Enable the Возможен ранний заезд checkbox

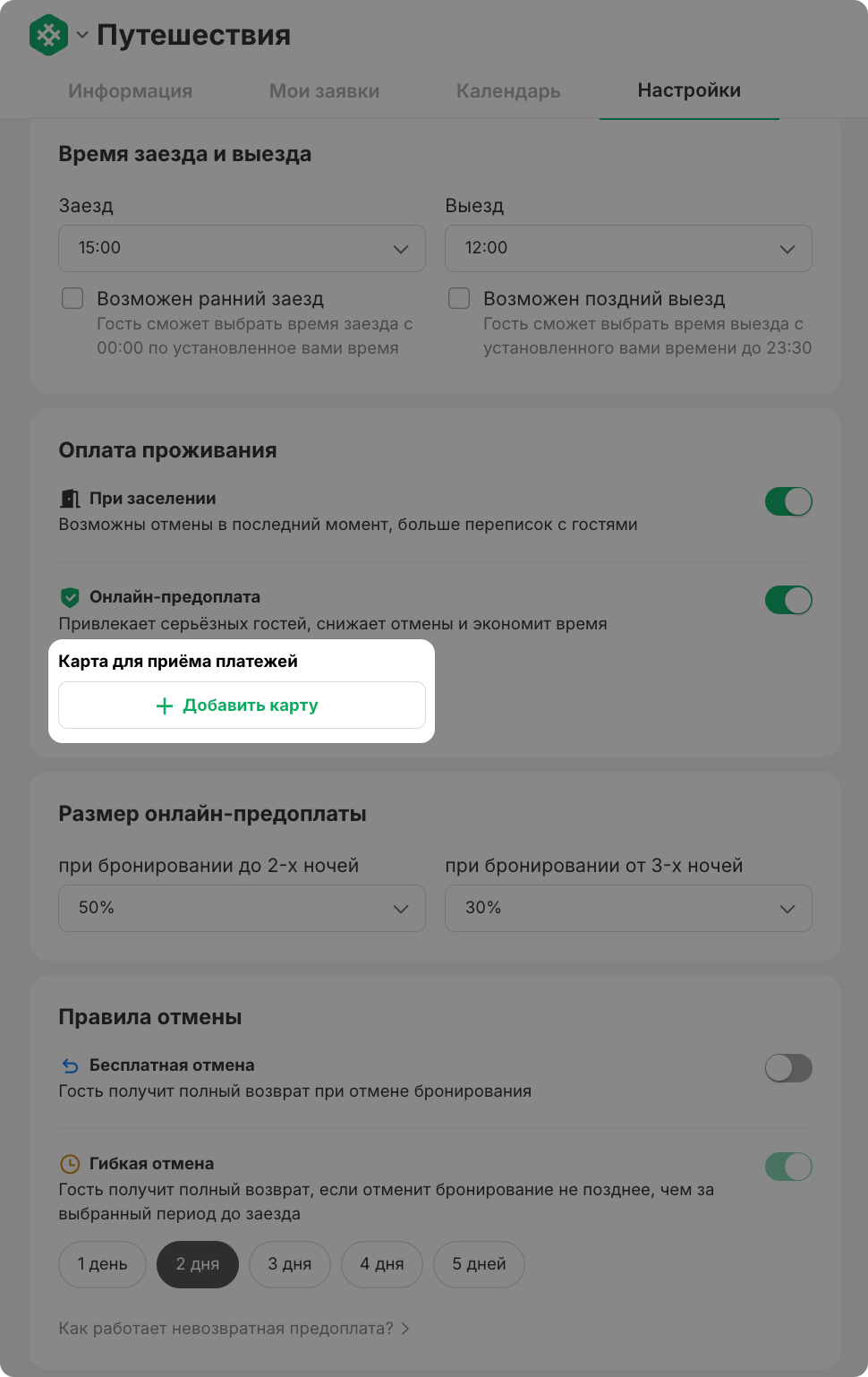coord(72,298)
